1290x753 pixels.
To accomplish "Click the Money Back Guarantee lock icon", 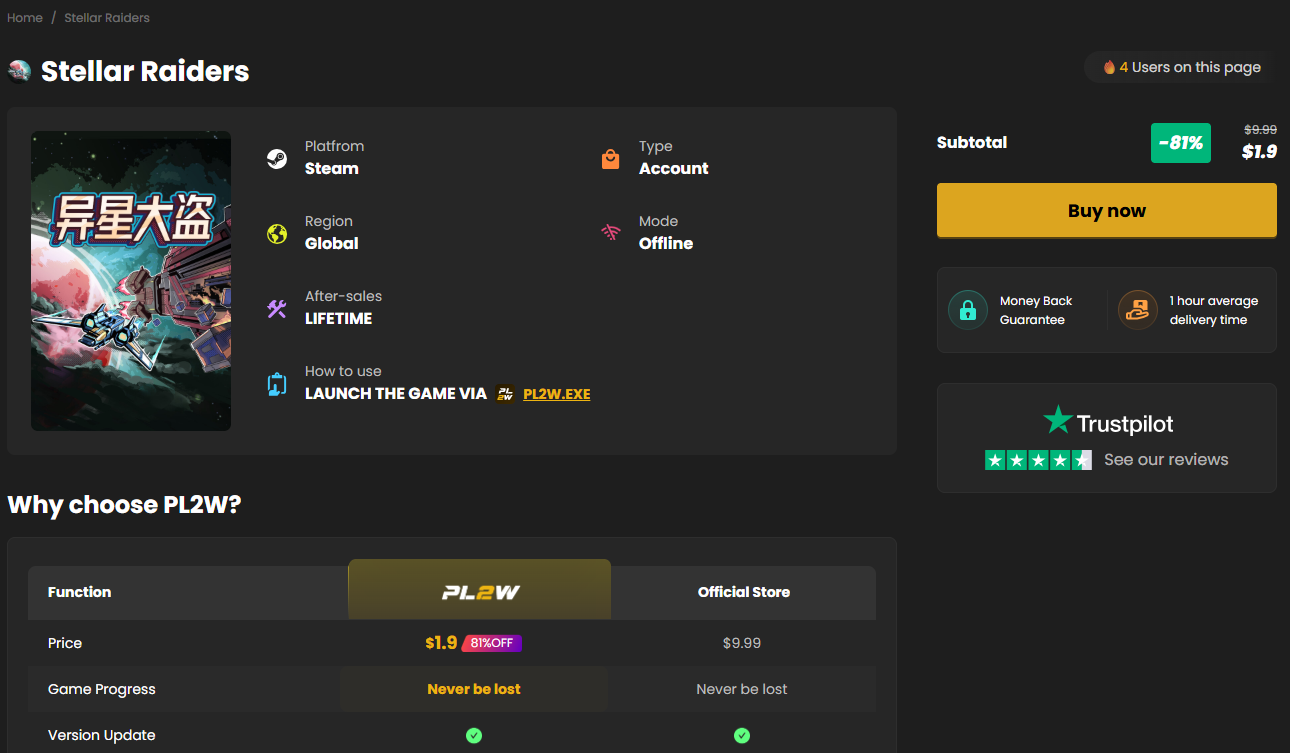I will tap(967, 310).
